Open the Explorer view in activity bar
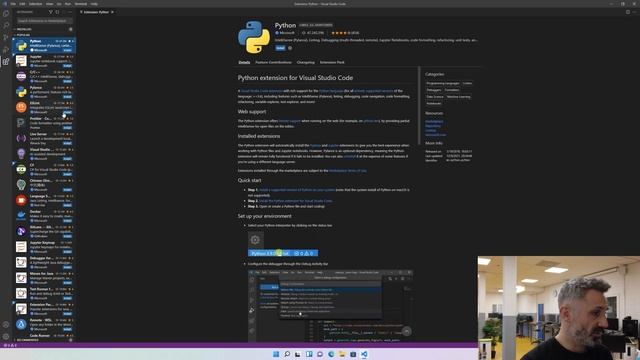Viewport: 640px width, 360px height. [6, 13]
